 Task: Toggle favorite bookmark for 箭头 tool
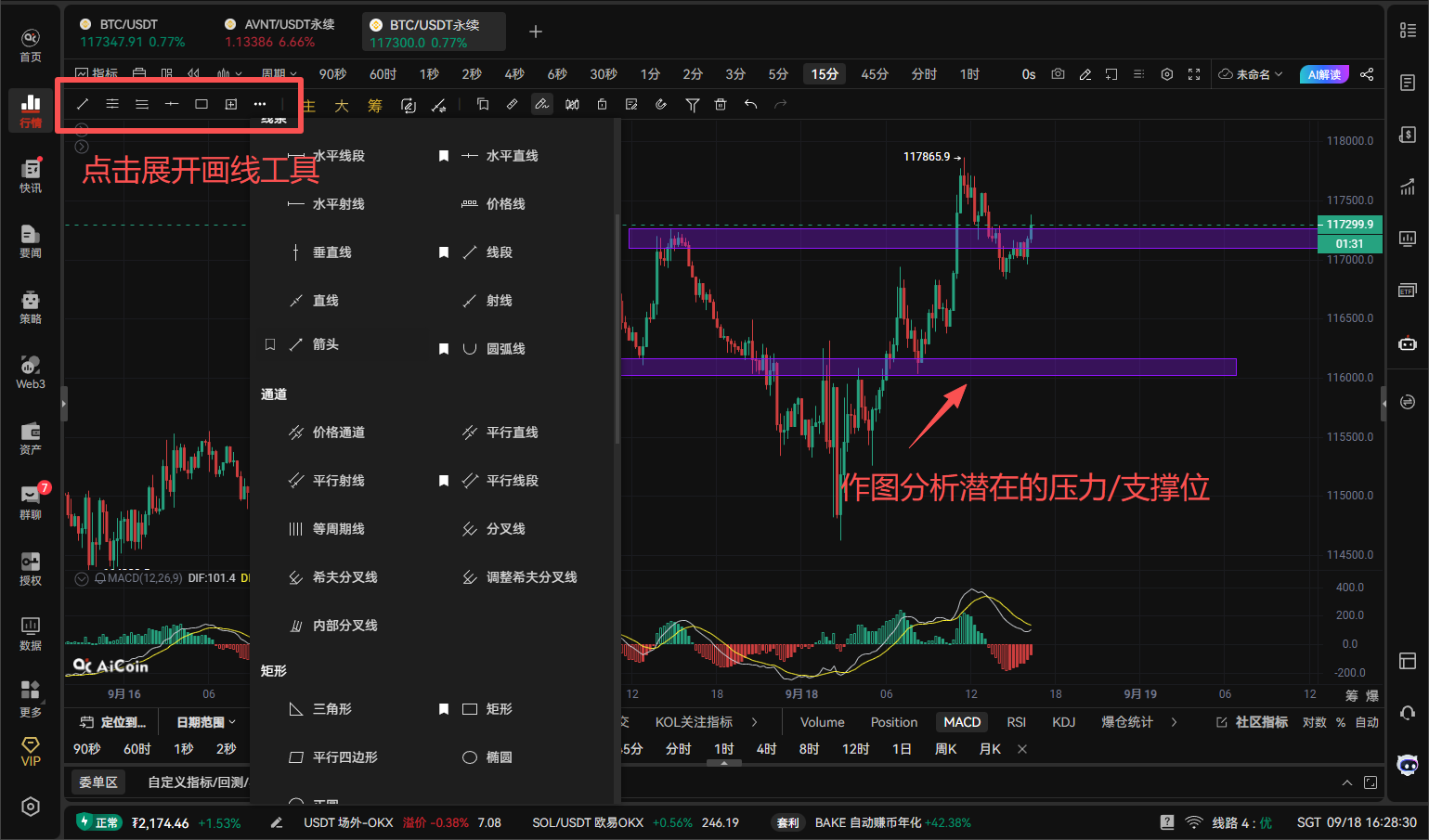coord(270,344)
